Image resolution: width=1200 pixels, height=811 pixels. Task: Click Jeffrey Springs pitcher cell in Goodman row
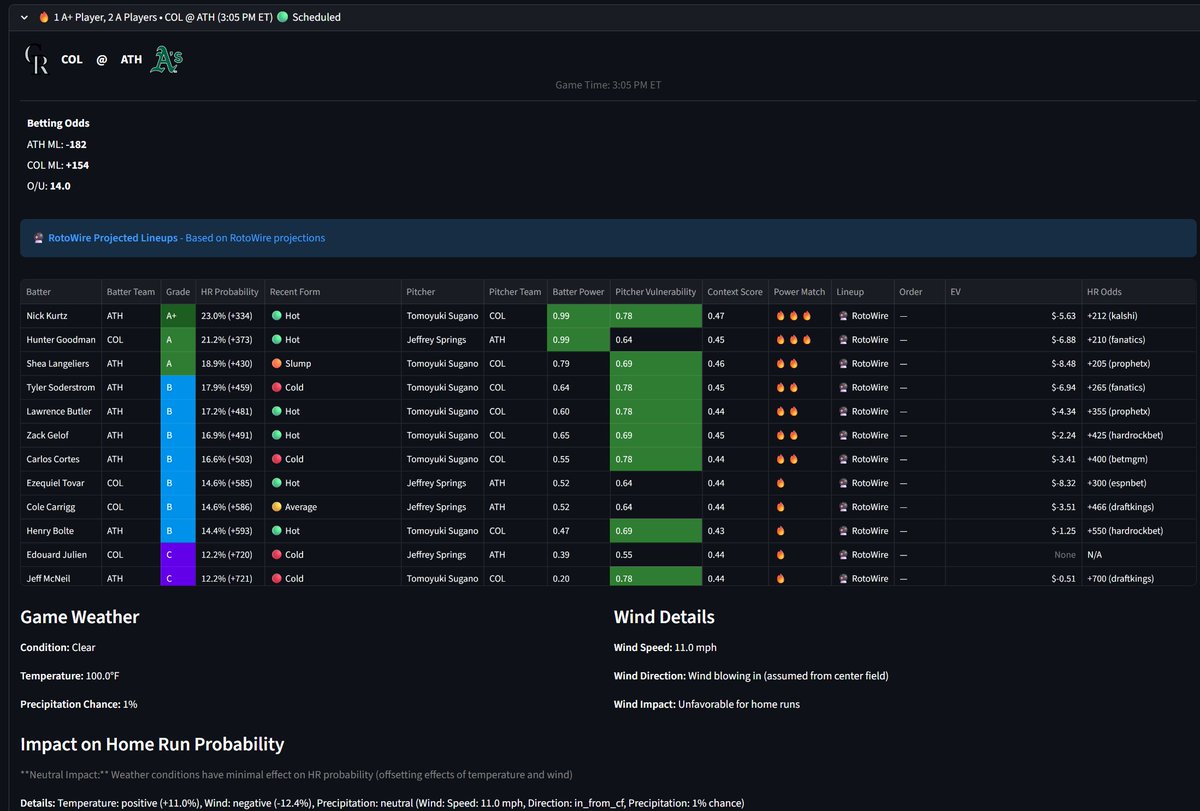[x=443, y=339]
